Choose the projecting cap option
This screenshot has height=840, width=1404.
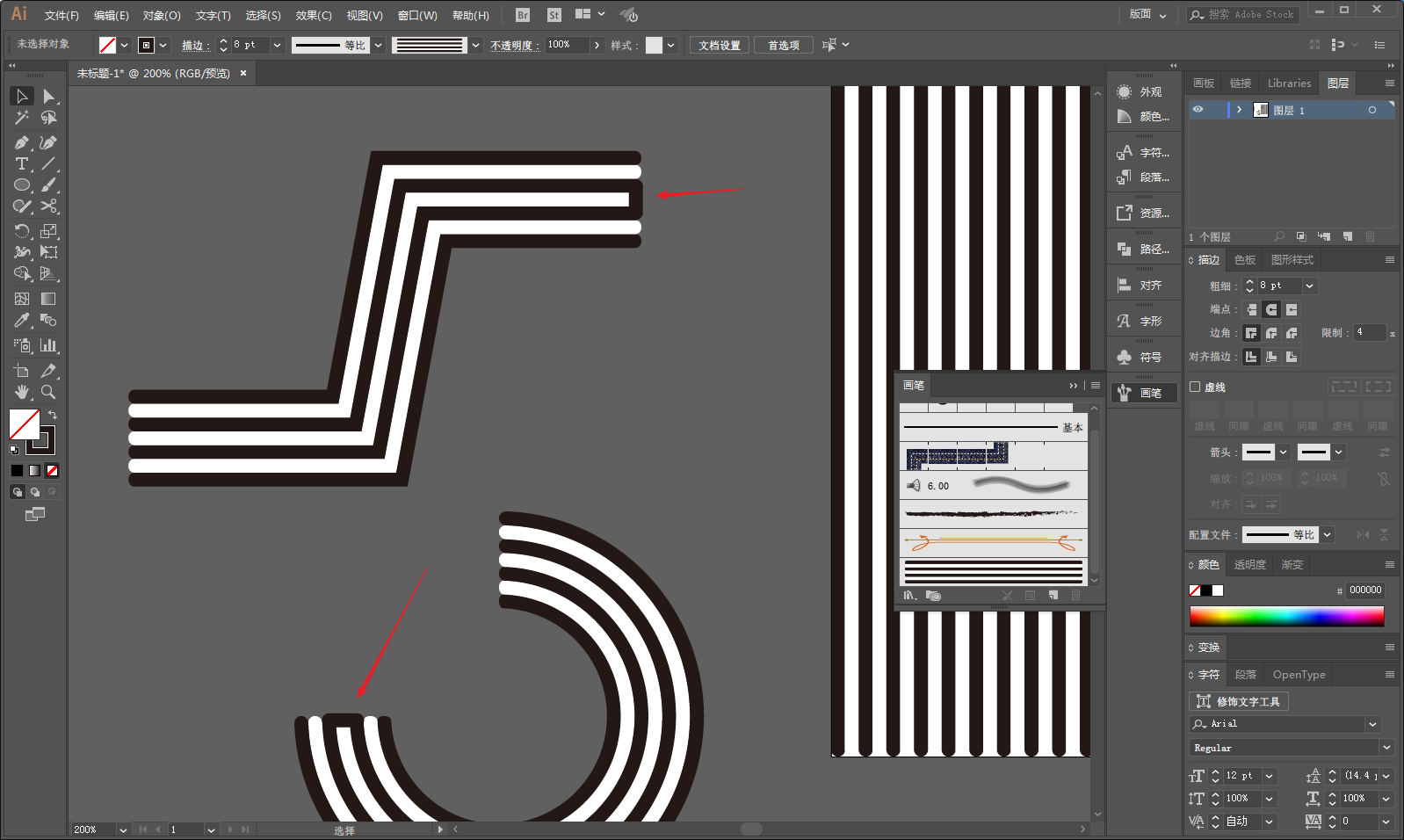[x=1292, y=309]
